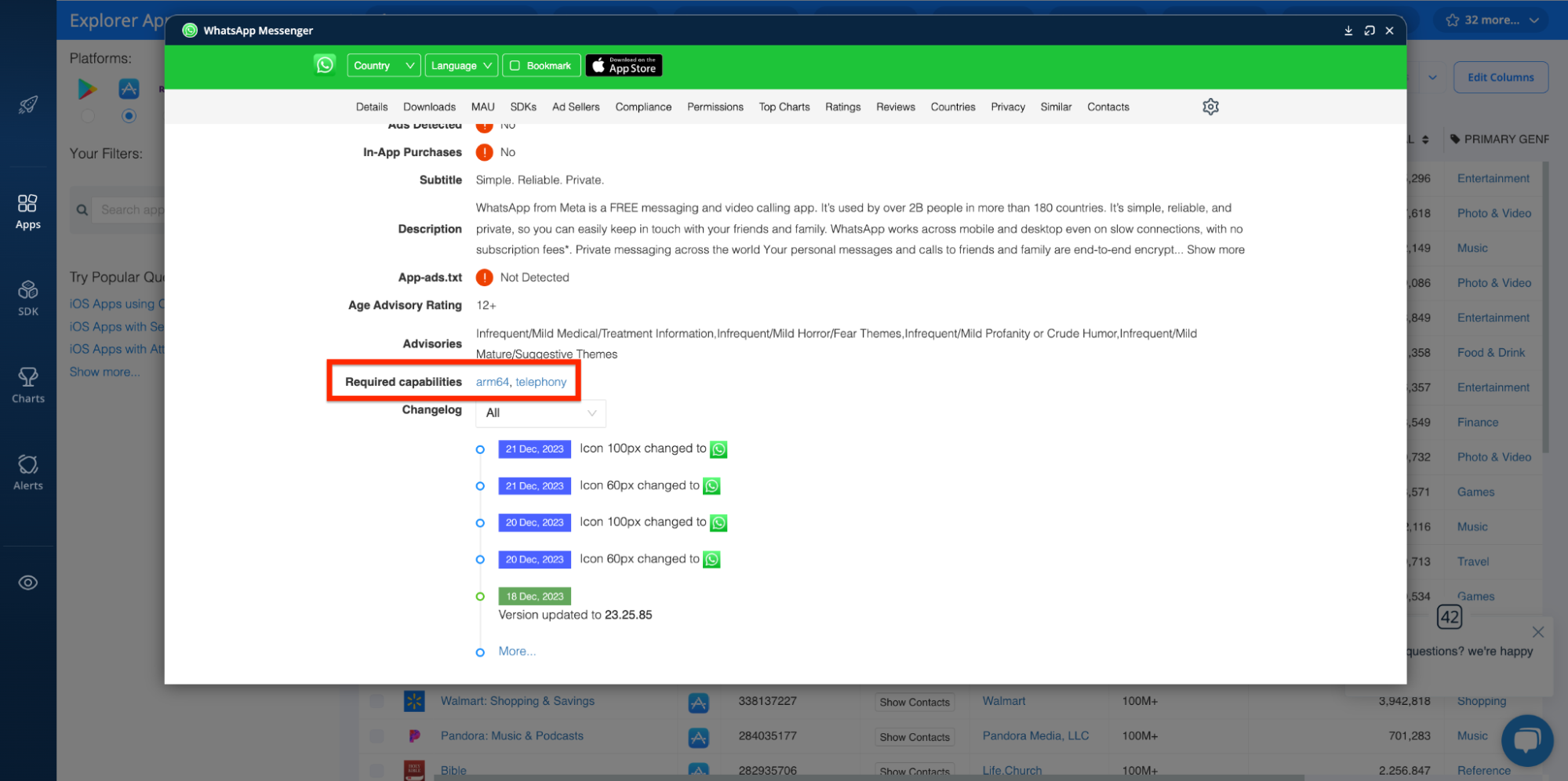
Task: Click the red warning icon beside In-App Purchases
Action: tap(484, 152)
